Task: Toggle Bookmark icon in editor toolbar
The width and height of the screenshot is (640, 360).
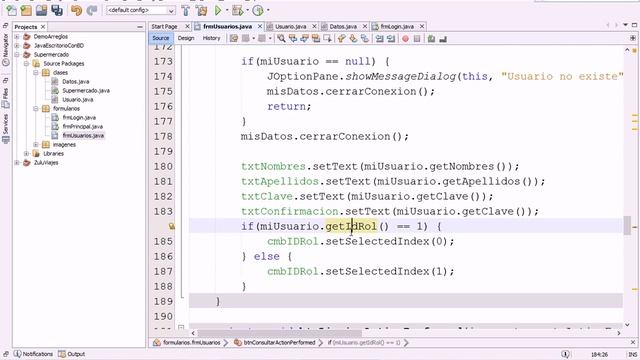Action: [x=364, y=38]
